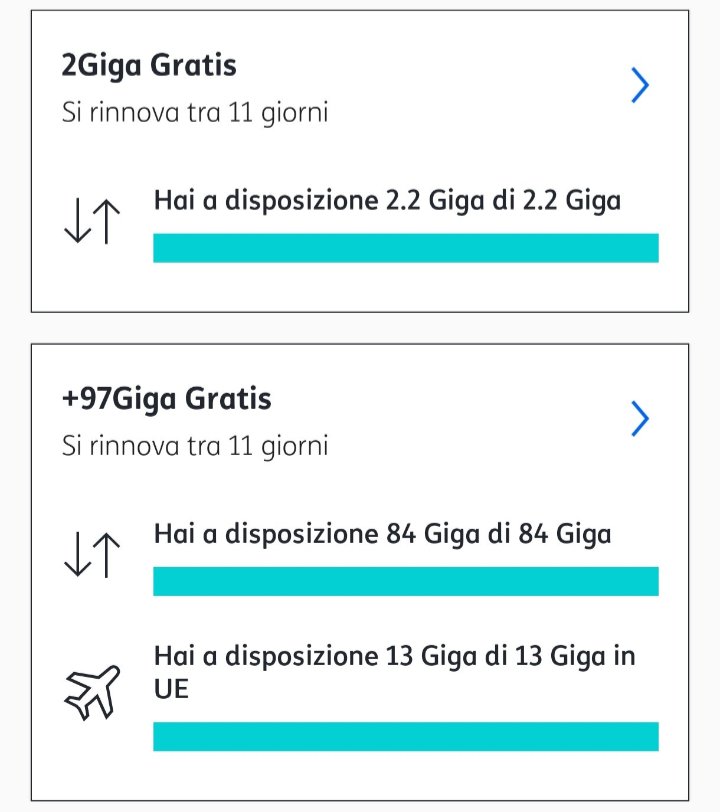Select renewal text under 2Giga Gratis
720x812 pixels.
tap(194, 112)
